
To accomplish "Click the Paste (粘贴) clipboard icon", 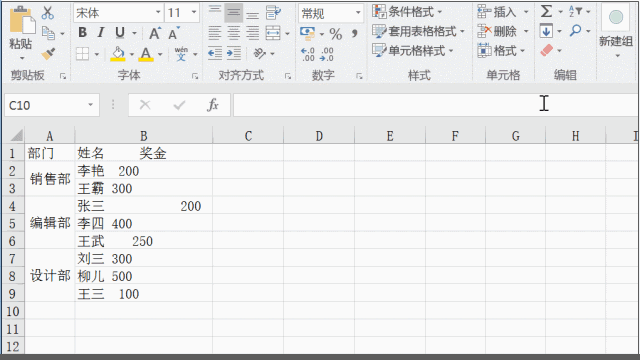I will click(x=22, y=21).
